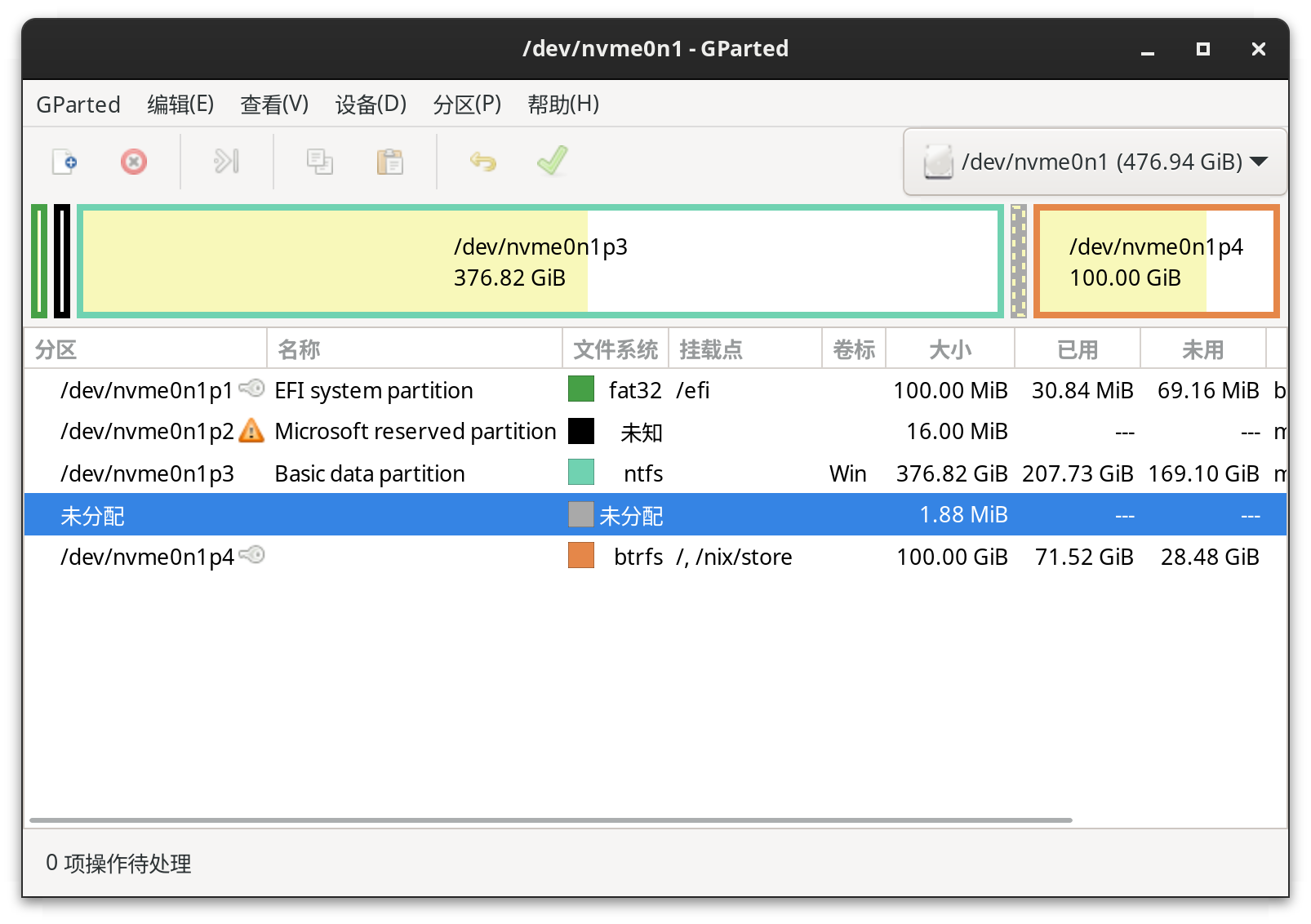This screenshot has width=1311, height=924.
Task: Open the 查看(V) menu
Action: tap(274, 104)
